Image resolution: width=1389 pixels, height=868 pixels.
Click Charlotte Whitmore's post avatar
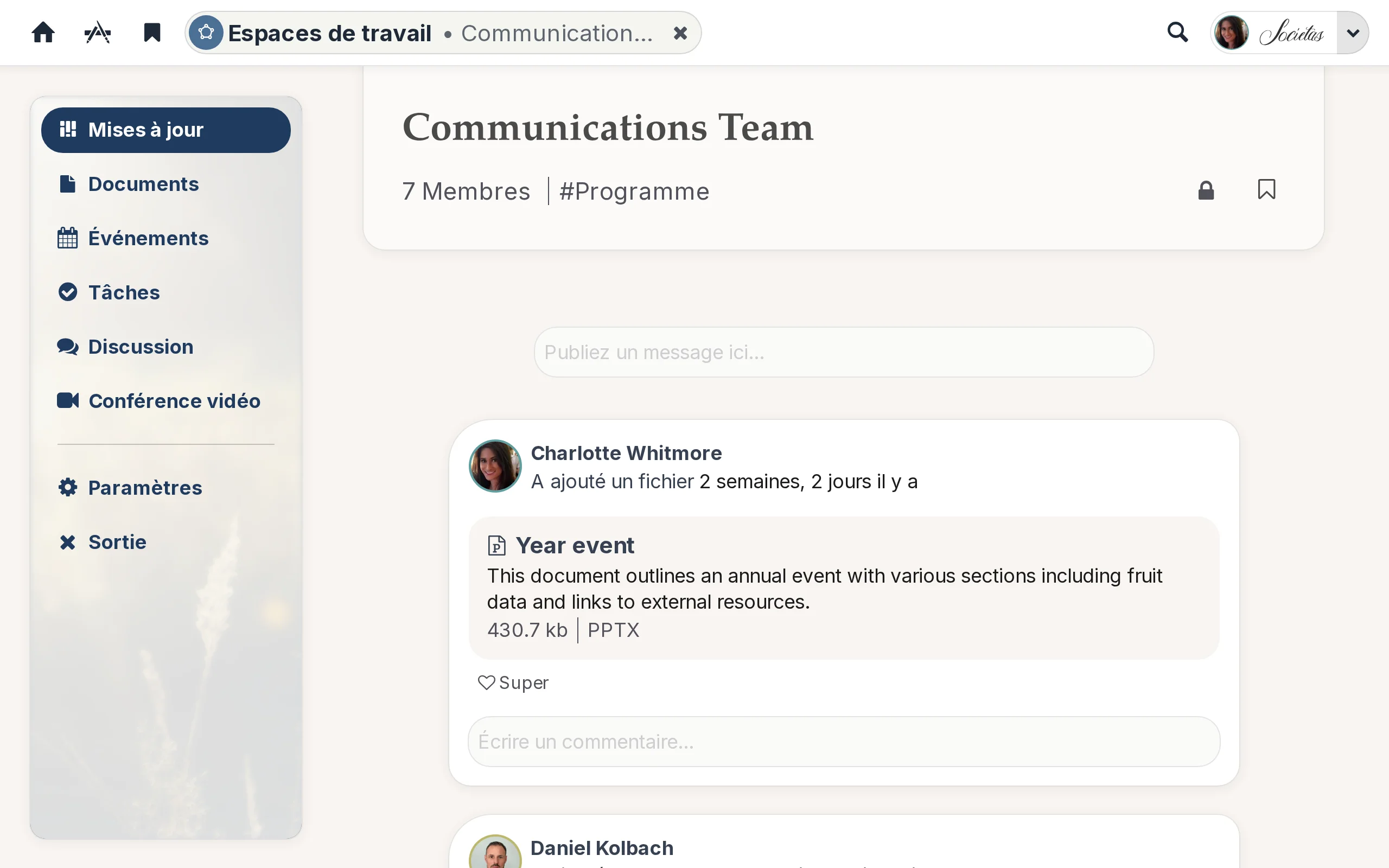(x=495, y=466)
